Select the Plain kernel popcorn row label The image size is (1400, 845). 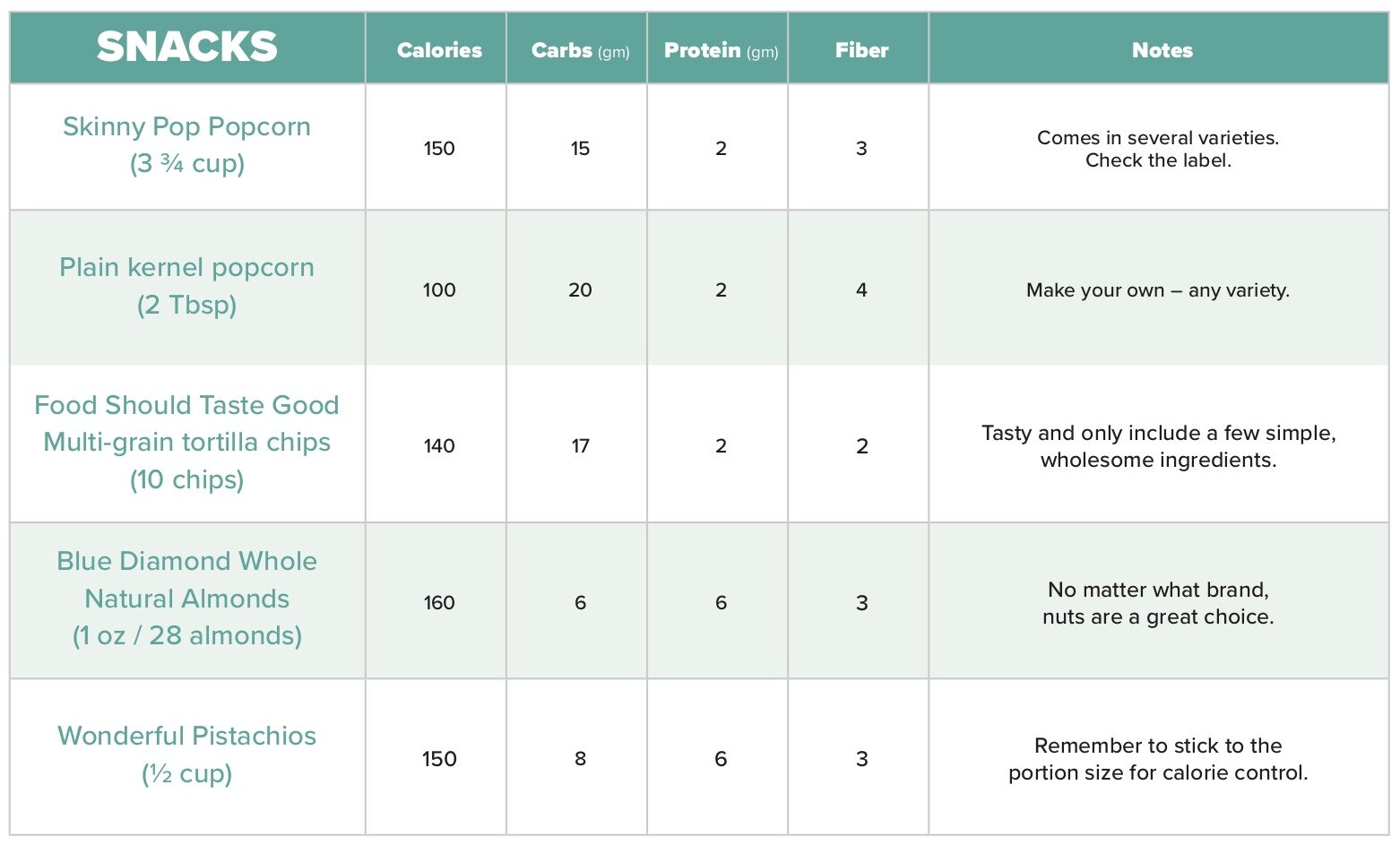[186, 286]
